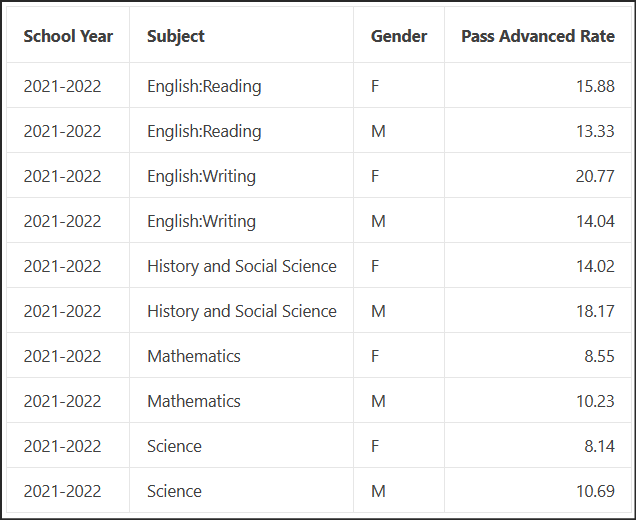This screenshot has width=636, height=520.
Task: Click the Pass Advanced Rate column header
Action: (538, 36)
